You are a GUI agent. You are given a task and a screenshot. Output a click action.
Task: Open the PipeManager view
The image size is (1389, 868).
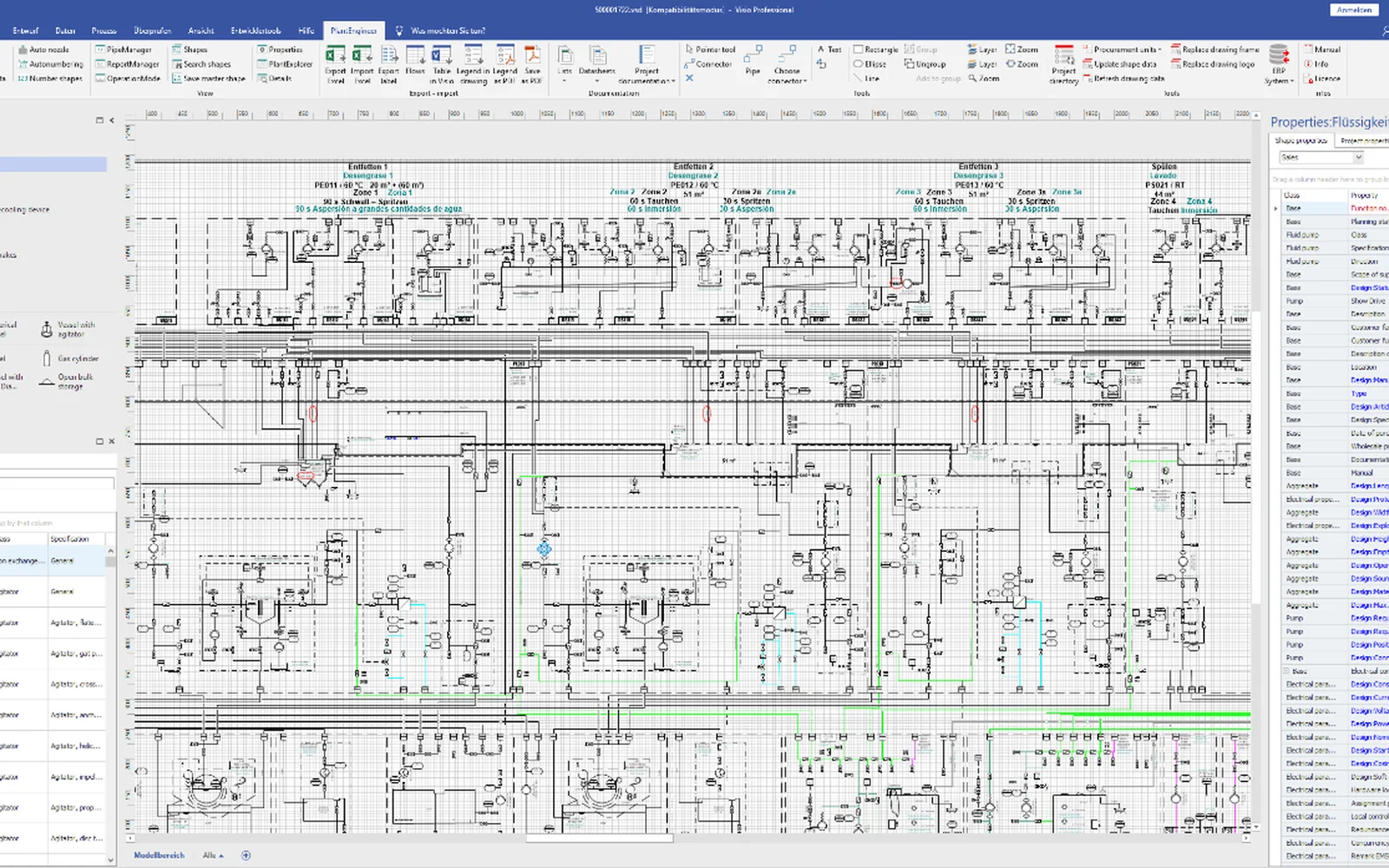(123, 49)
